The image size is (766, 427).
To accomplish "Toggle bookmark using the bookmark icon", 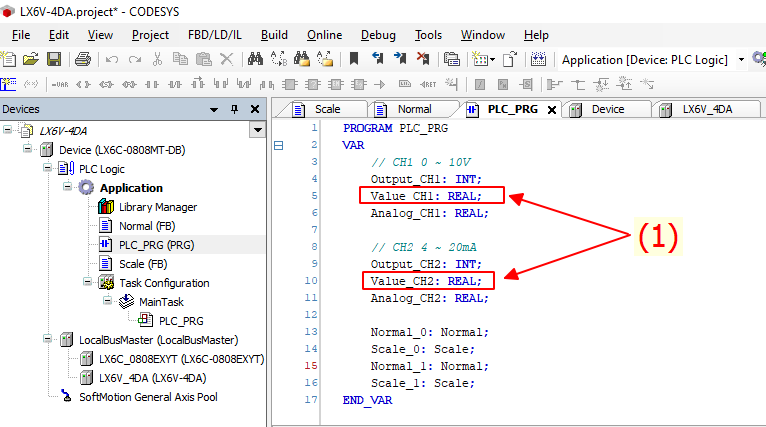I will click(x=353, y=60).
